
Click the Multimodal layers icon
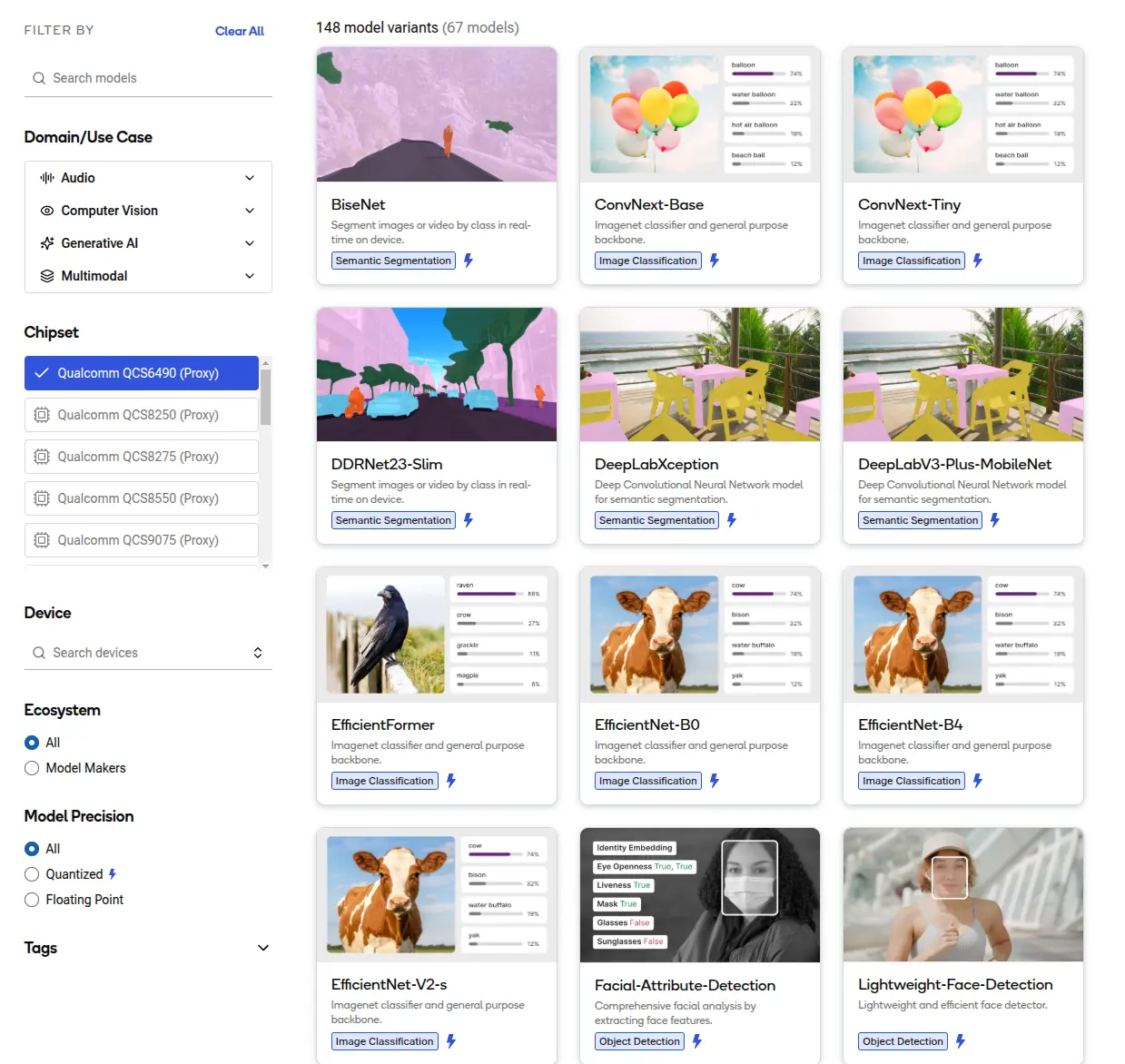tap(47, 276)
